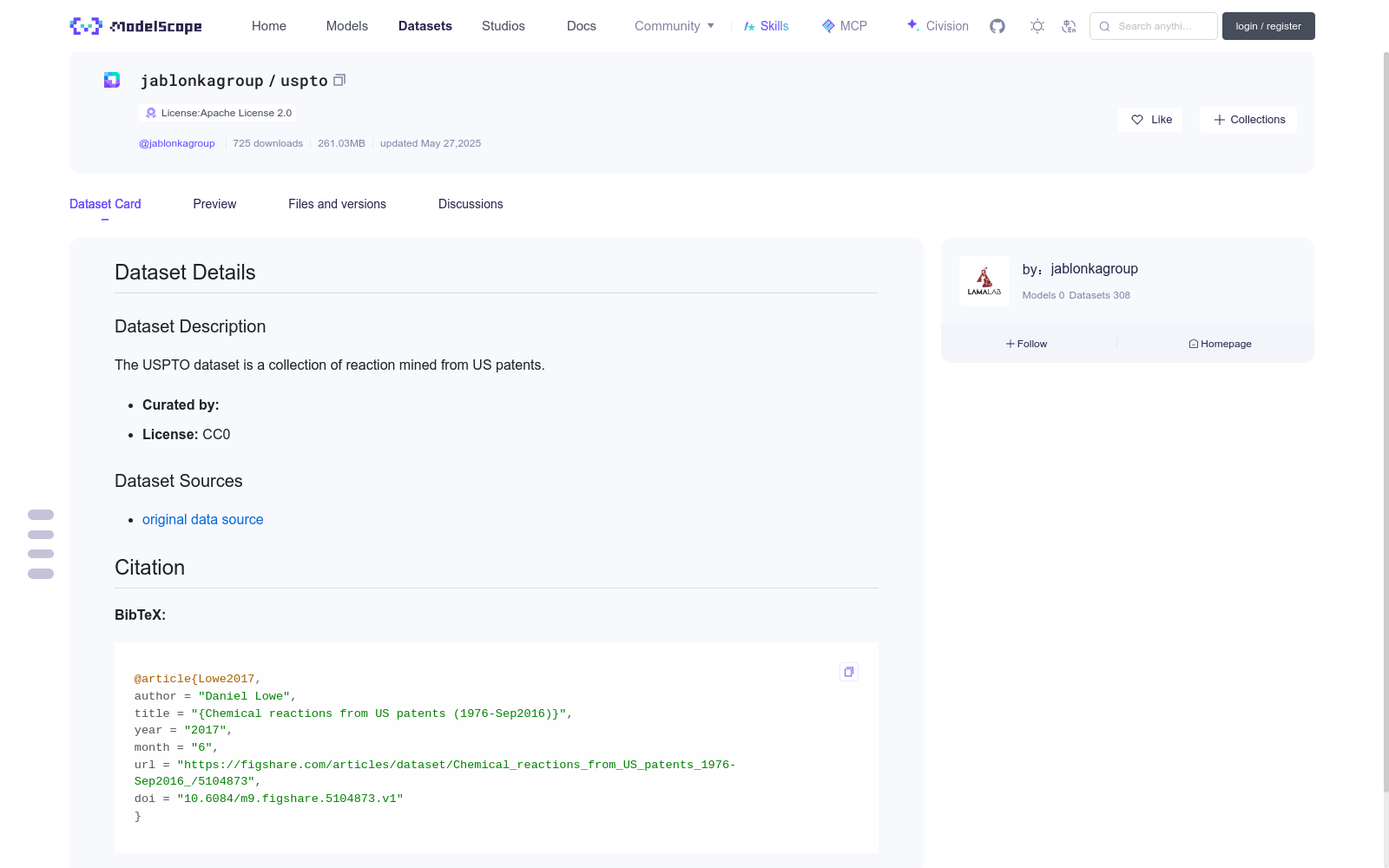The image size is (1389, 868).
Task: Click the login / register button
Action: point(1268,26)
